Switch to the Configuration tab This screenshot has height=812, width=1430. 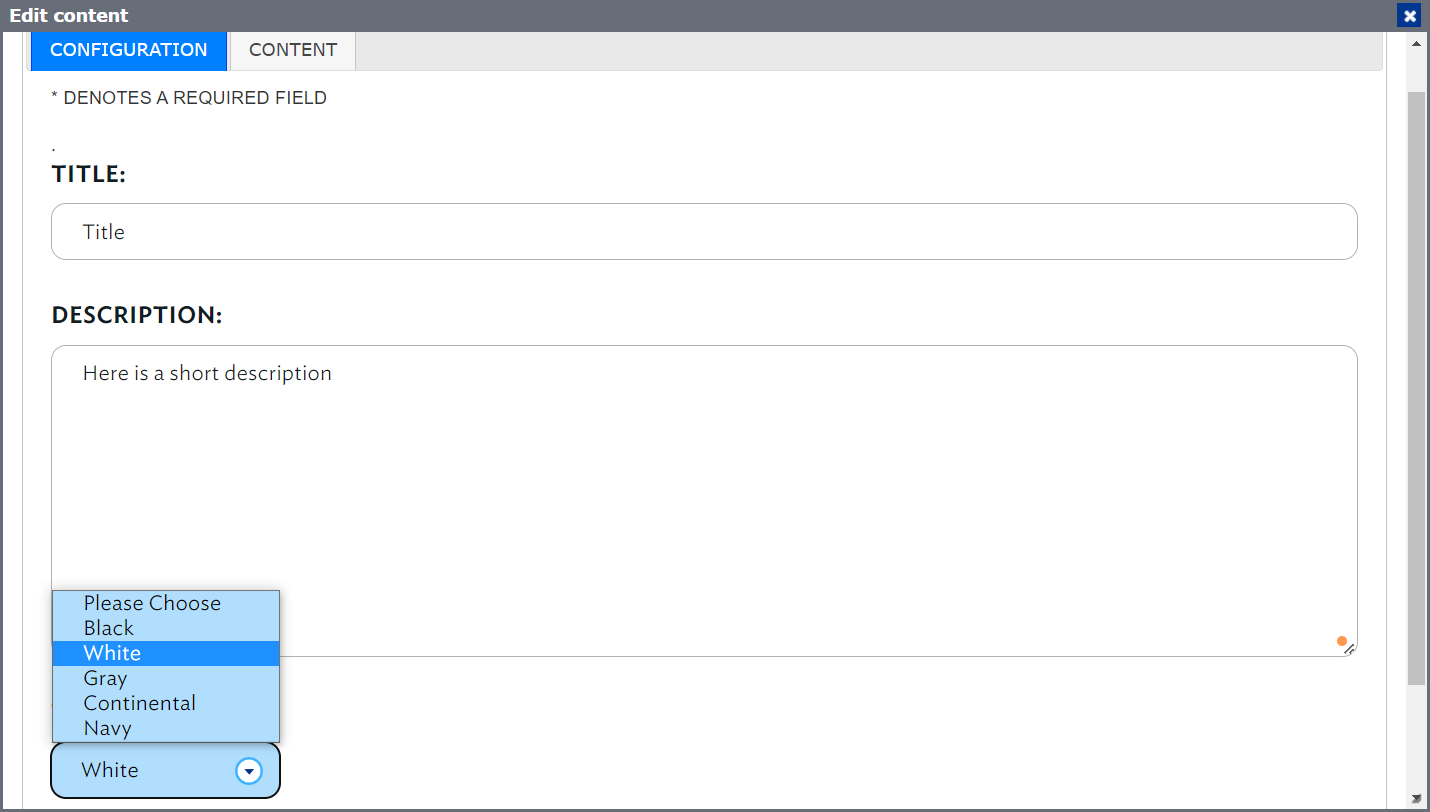(x=129, y=50)
